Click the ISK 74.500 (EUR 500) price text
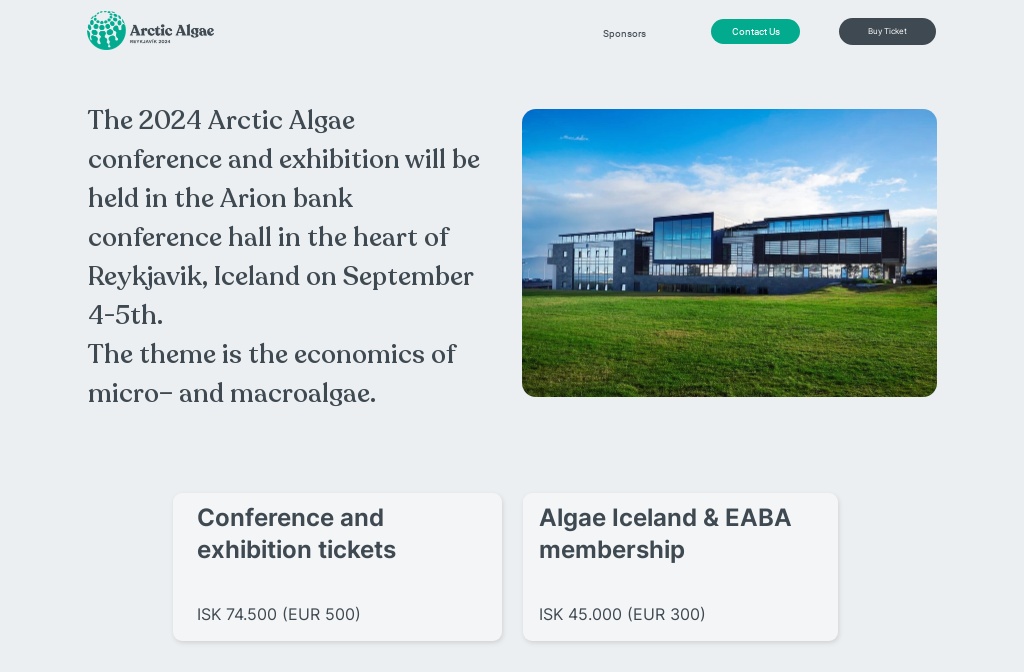The height and width of the screenshot is (672, 1024). point(279,614)
